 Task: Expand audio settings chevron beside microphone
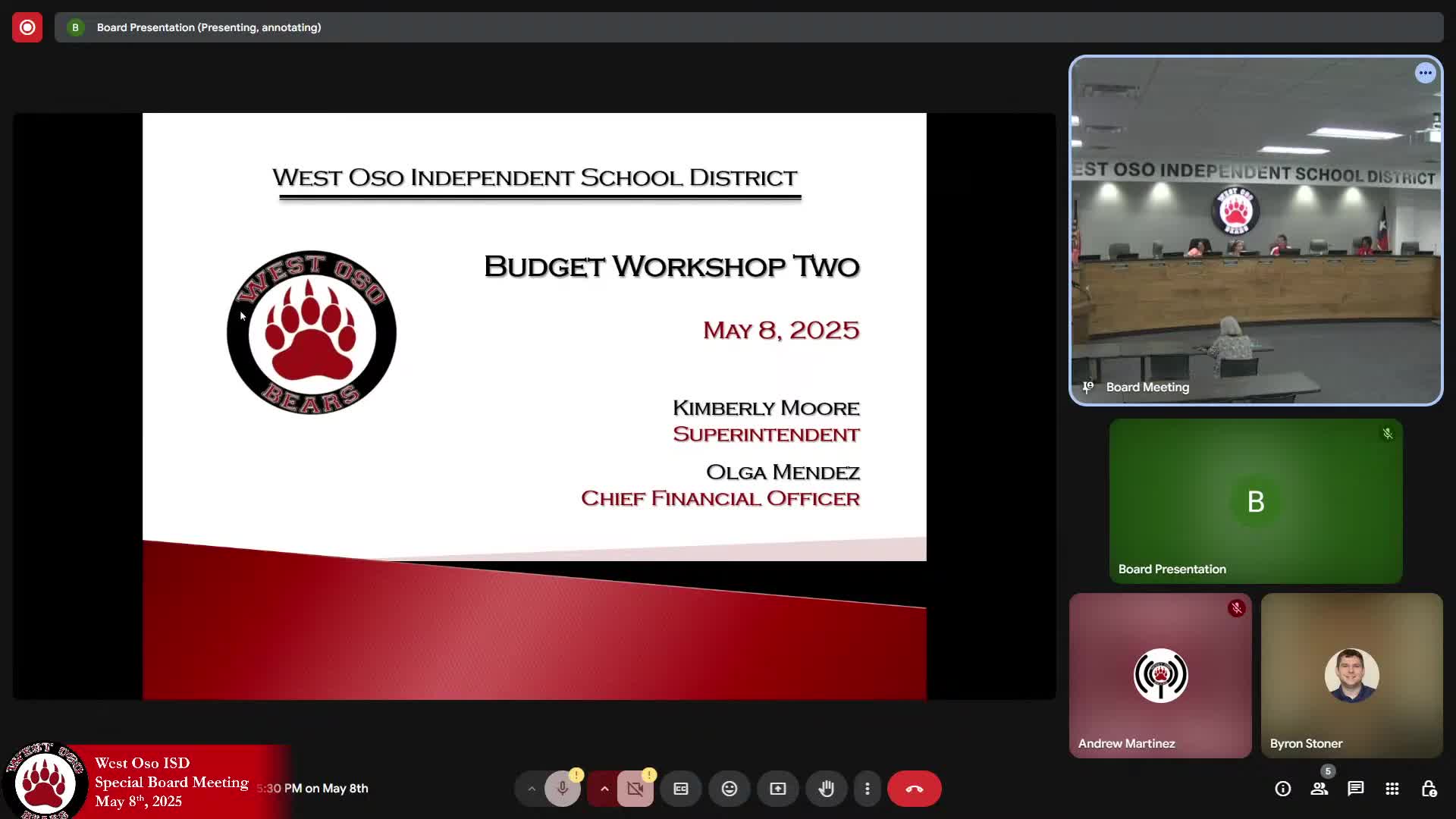[532, 789]
